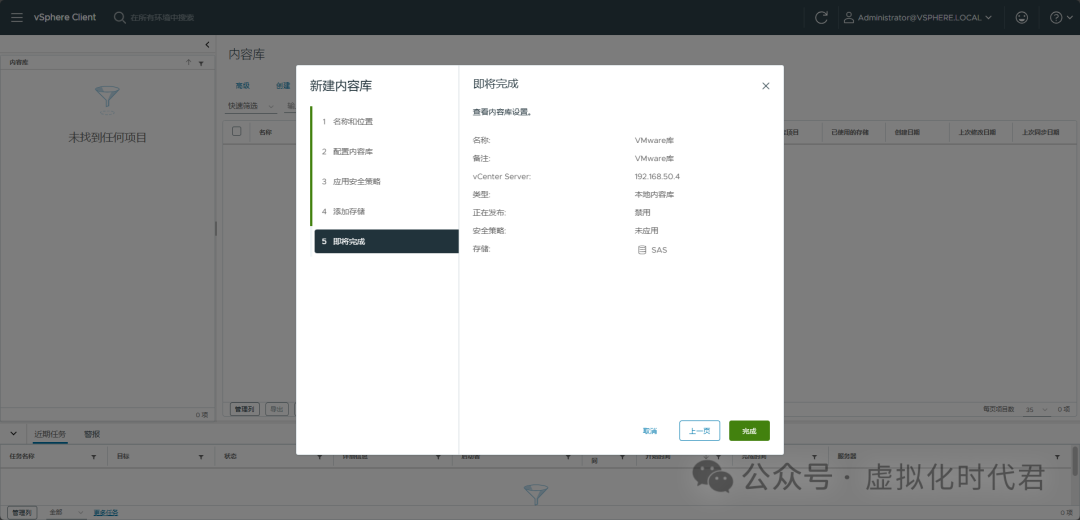Click the refresh icon in the header
Screen dimensions: 1080x520
[821, 18]
